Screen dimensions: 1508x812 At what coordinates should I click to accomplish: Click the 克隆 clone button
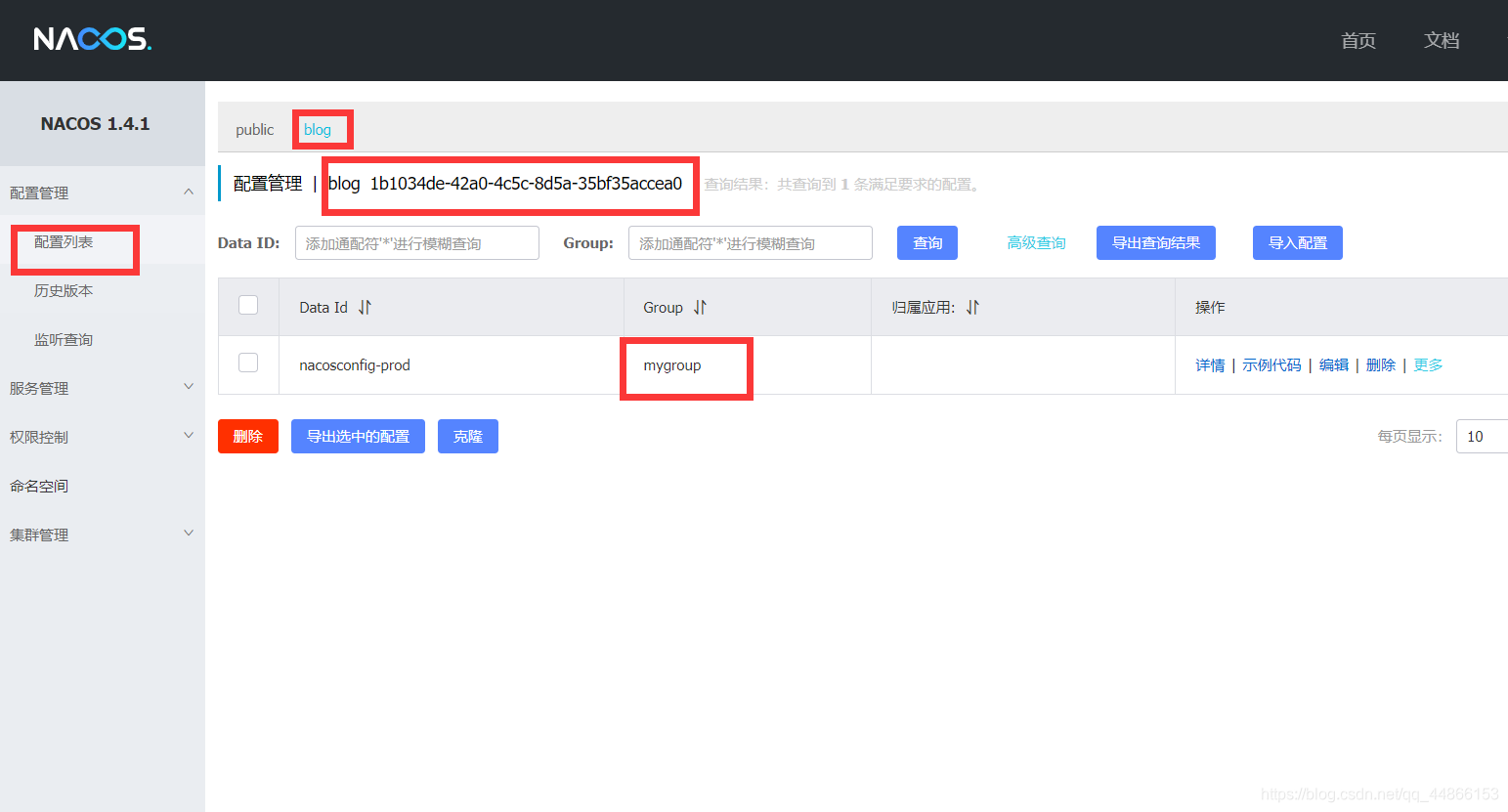click(468, 437)
